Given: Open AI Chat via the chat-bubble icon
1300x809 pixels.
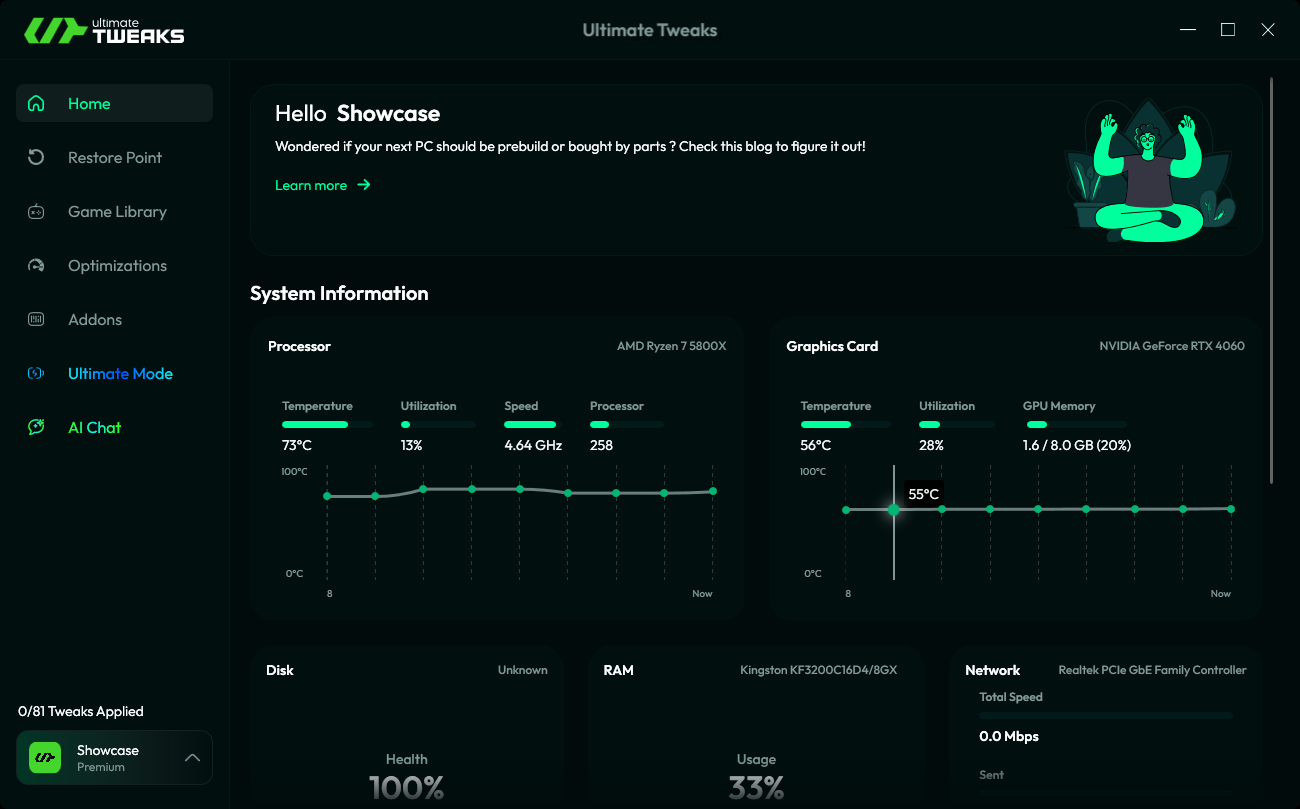Looking at the screenshot, I should coord(36,427).
